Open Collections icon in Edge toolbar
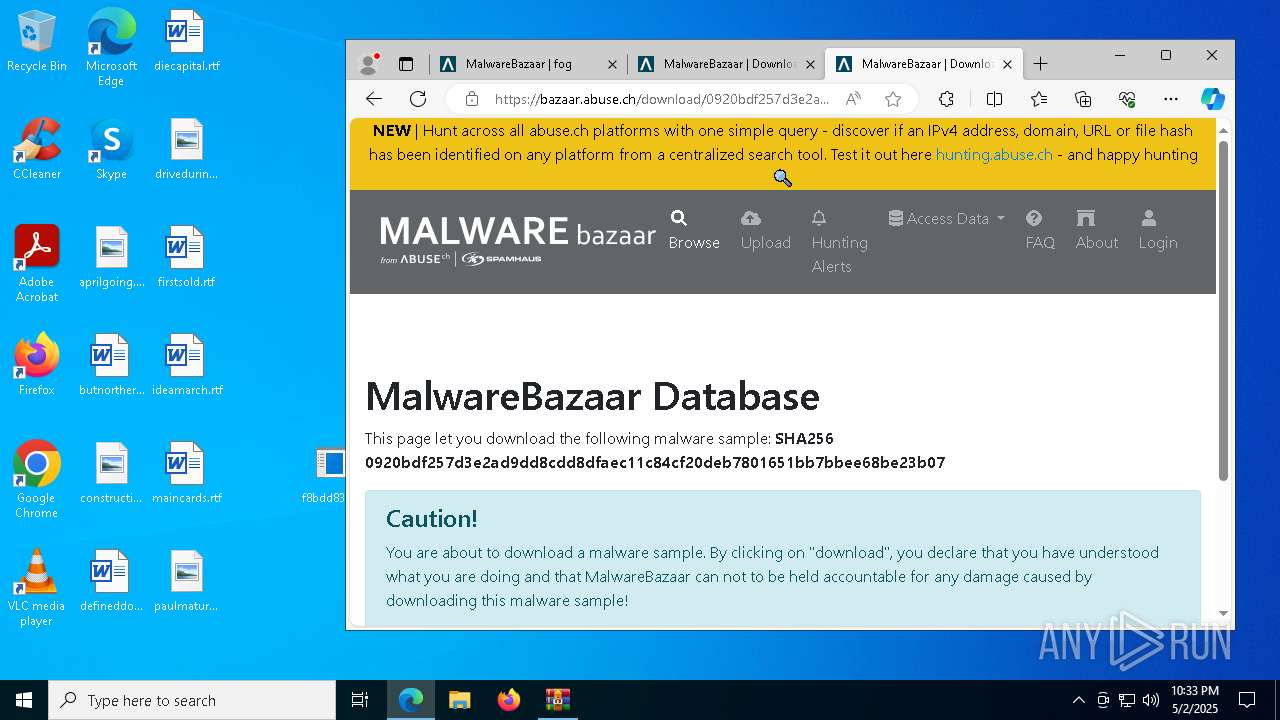This screenshot has height=720, width=1280. pos(1083,99)
